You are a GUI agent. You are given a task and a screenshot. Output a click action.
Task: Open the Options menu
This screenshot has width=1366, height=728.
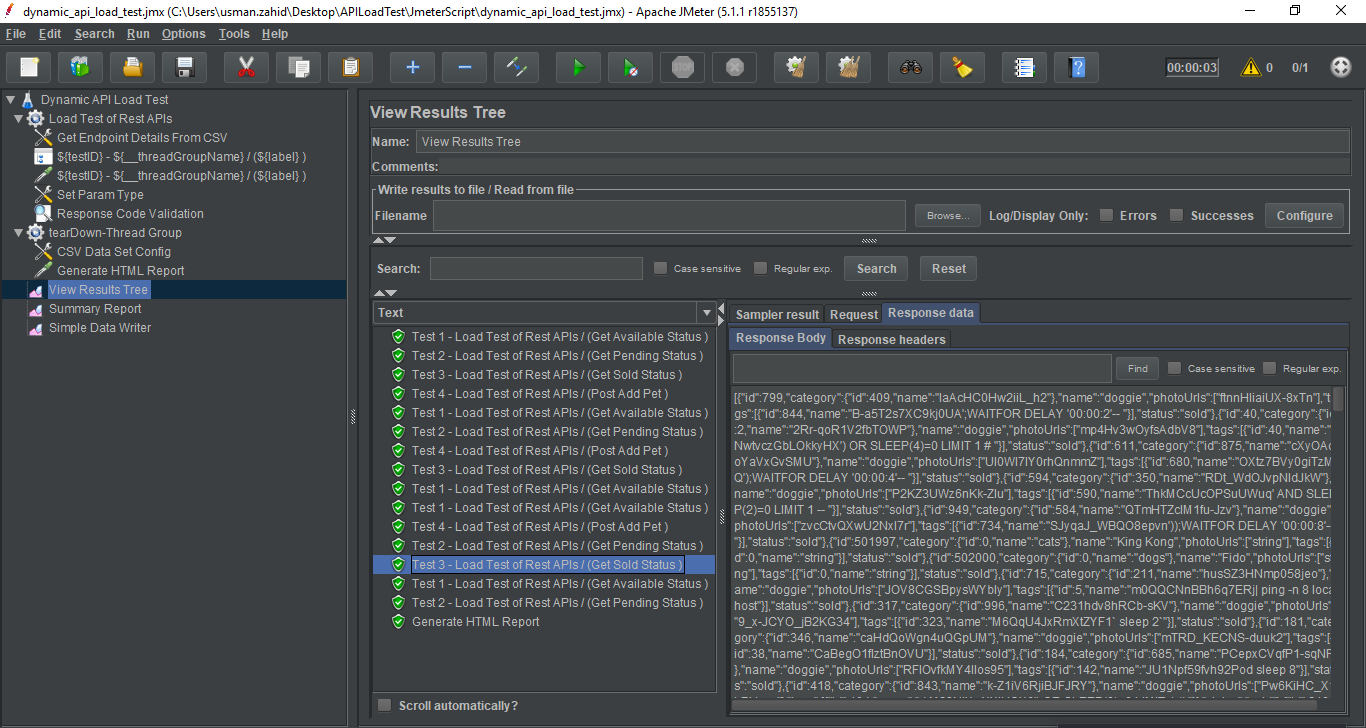tap(183, 34)
